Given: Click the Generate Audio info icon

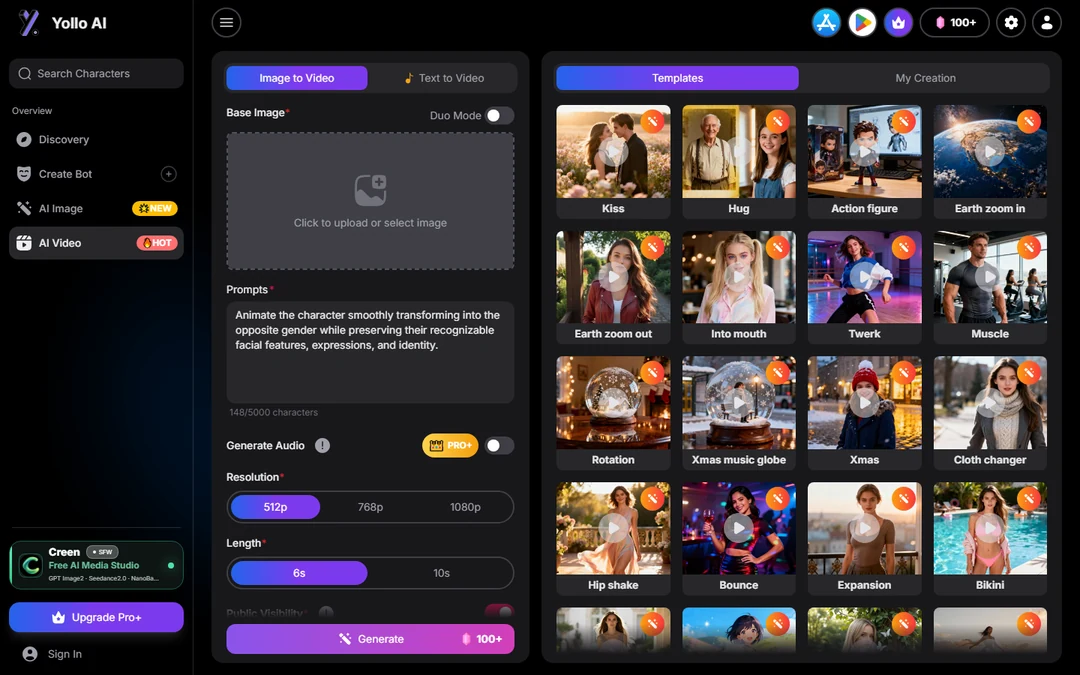Looking at the screenshot, I should [322, 446].
